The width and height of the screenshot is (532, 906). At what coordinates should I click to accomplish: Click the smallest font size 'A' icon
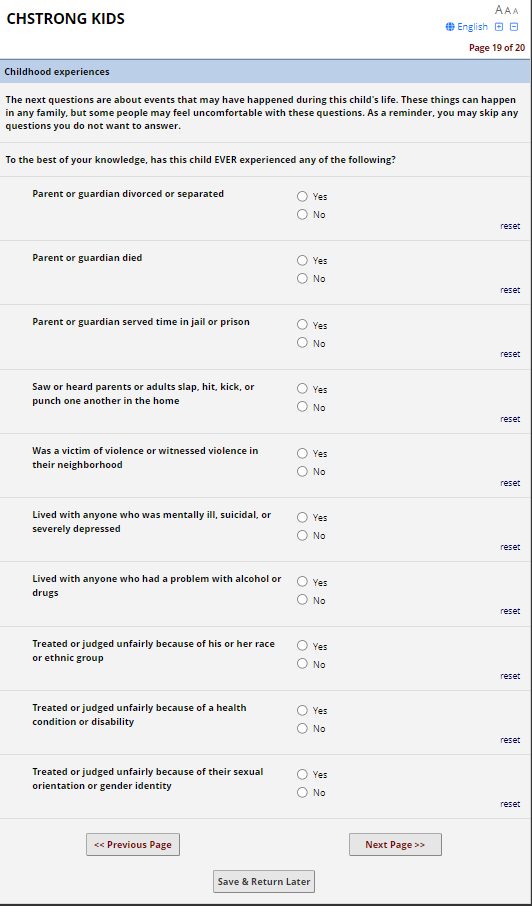tap(516, 11)
